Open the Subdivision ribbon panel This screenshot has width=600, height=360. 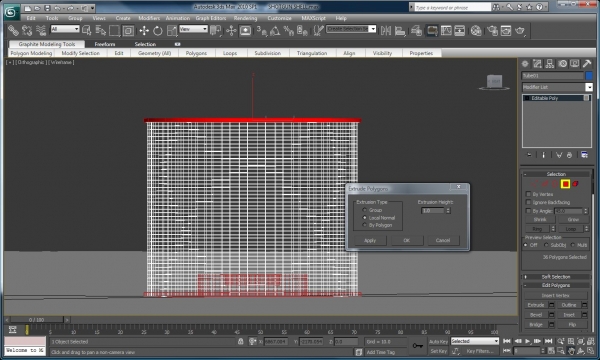267,53
